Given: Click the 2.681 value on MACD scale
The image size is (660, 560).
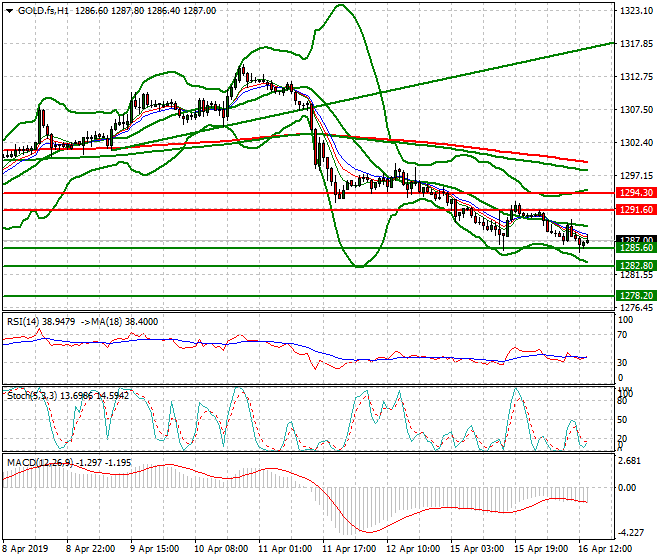Looking at the screenshot, I should click(x=632, y=462).
